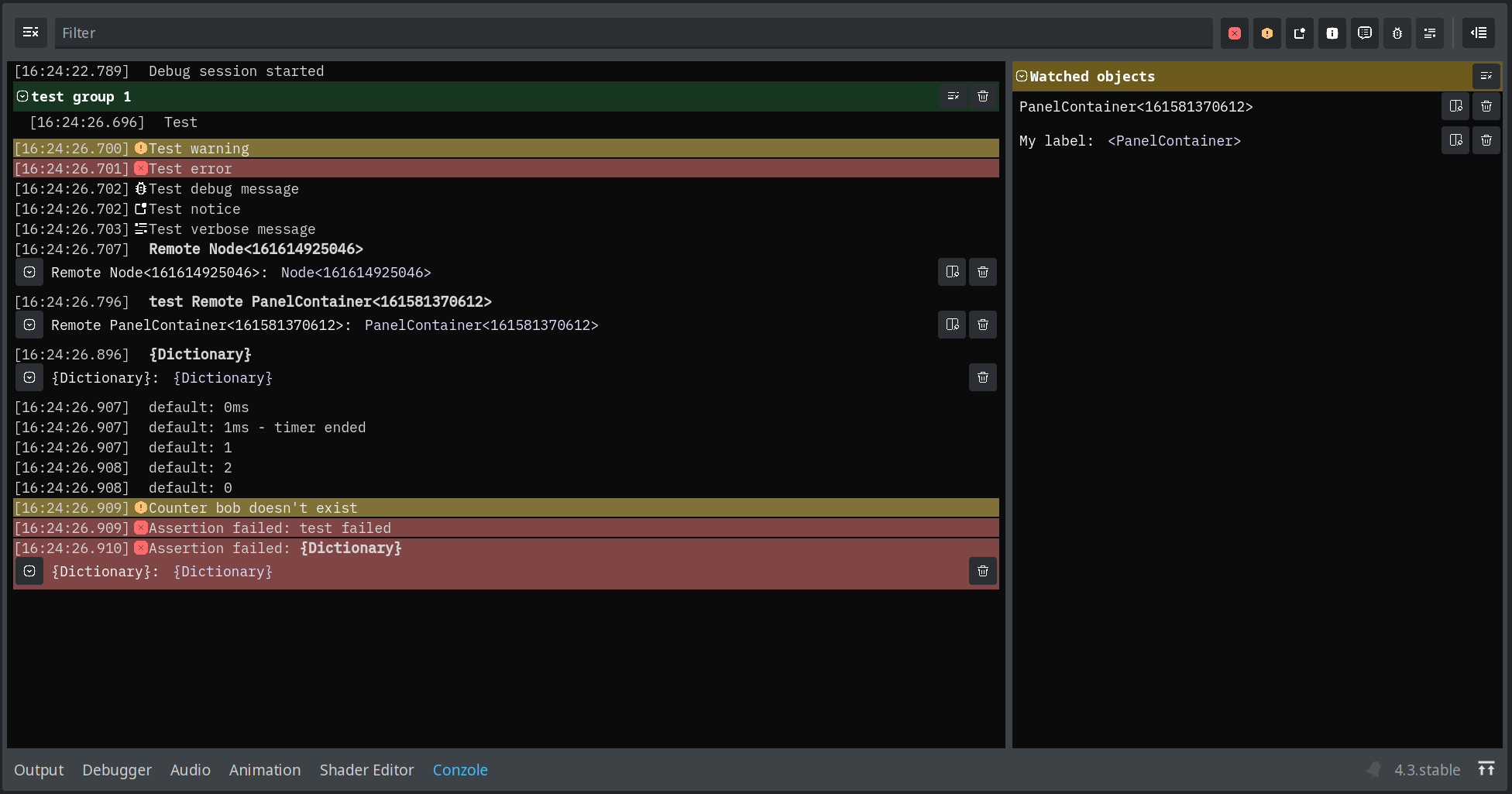The height and width of the screenshot is (794, 1512).
Task: Click the 'Debug session started' line
Action: click(506, 70)
